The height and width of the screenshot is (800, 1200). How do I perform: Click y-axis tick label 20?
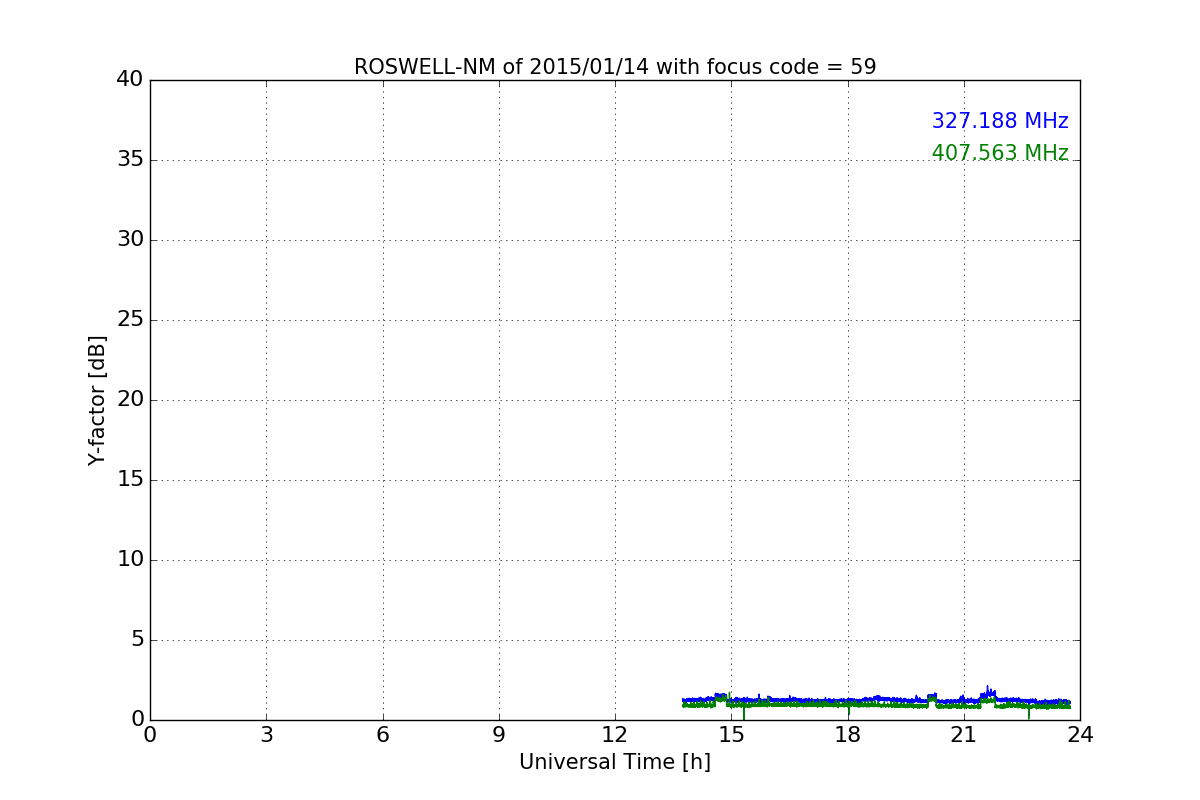[130, 400]
